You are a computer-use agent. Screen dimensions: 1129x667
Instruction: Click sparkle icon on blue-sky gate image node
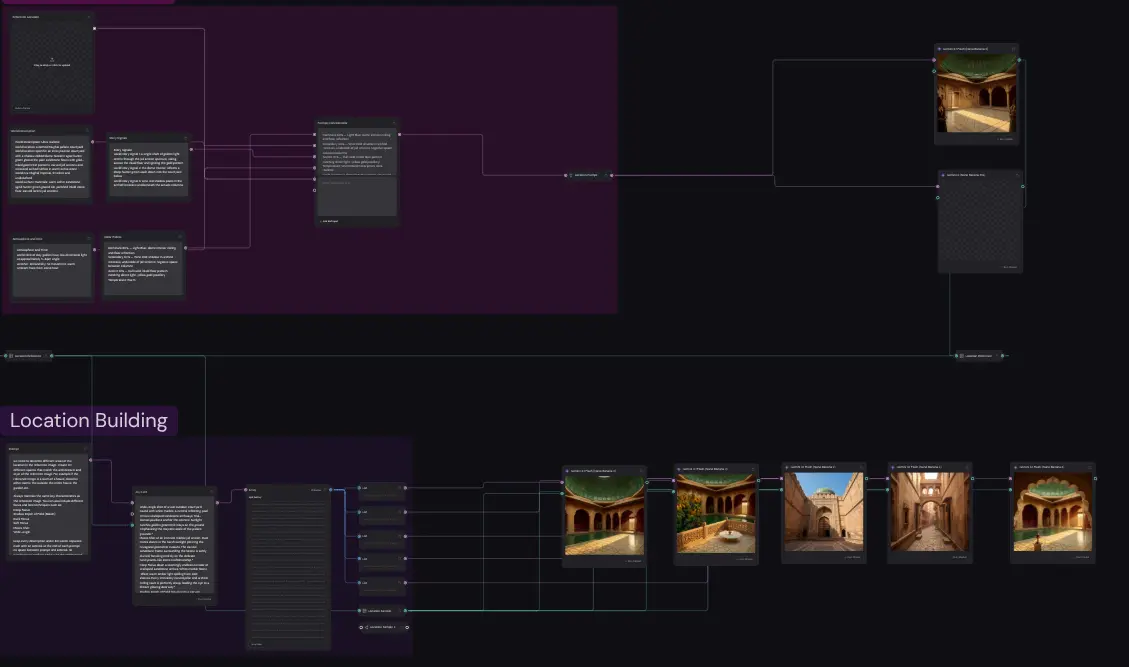tap(787, 467)
